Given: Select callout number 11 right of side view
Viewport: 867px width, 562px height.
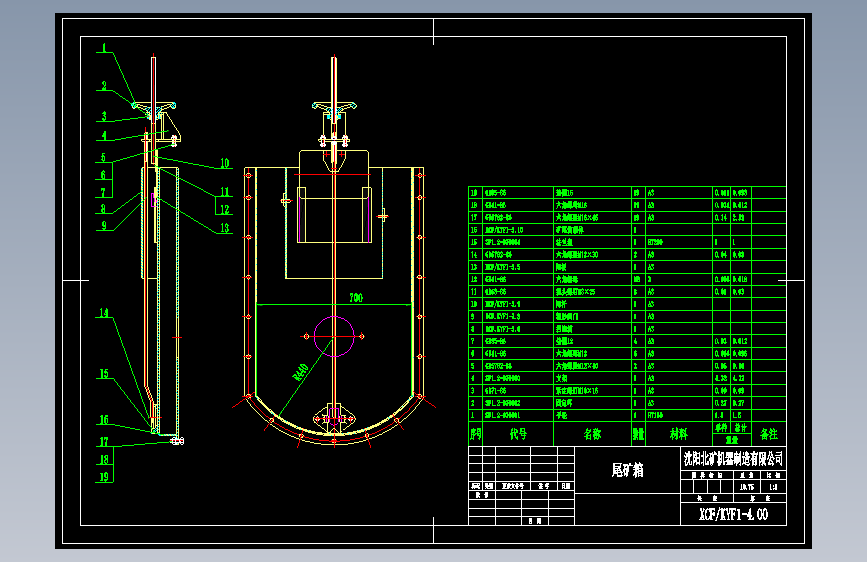Looking at the screenshot, I should [224, 192].
